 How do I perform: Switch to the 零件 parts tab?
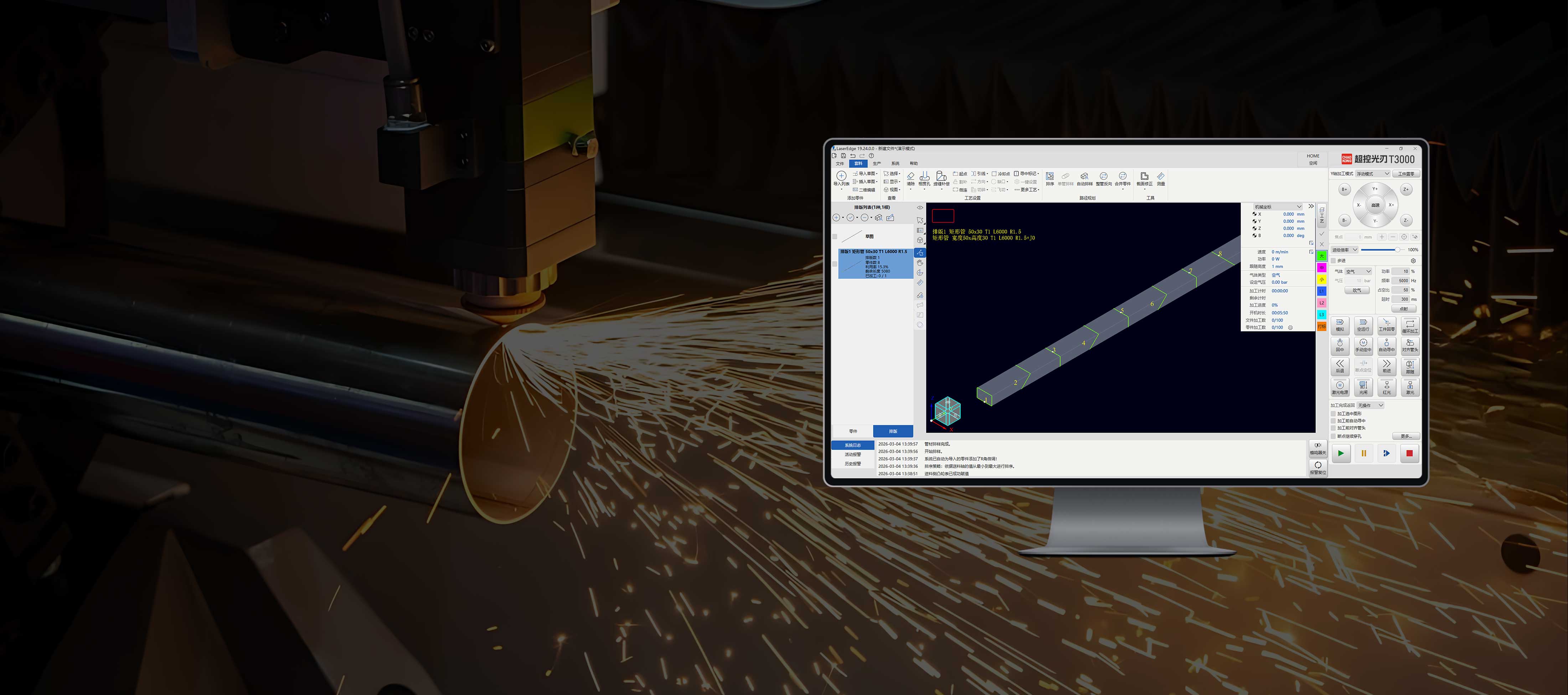point(853,431)
